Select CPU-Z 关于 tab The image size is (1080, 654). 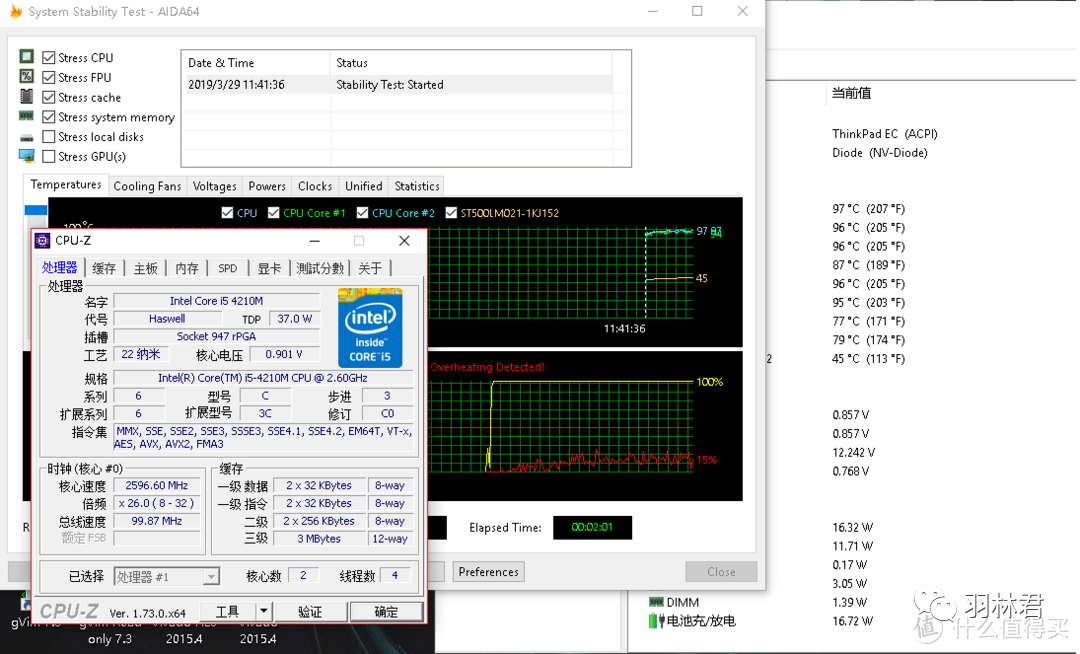coord(370,268)
